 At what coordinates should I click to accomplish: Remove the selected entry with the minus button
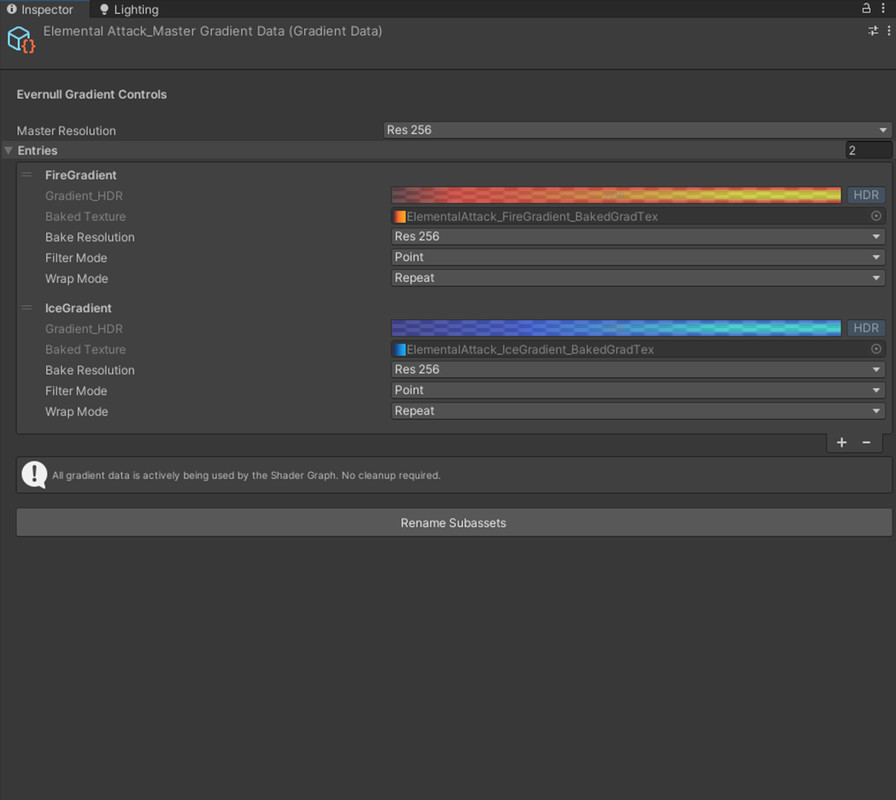coord(866,442)
